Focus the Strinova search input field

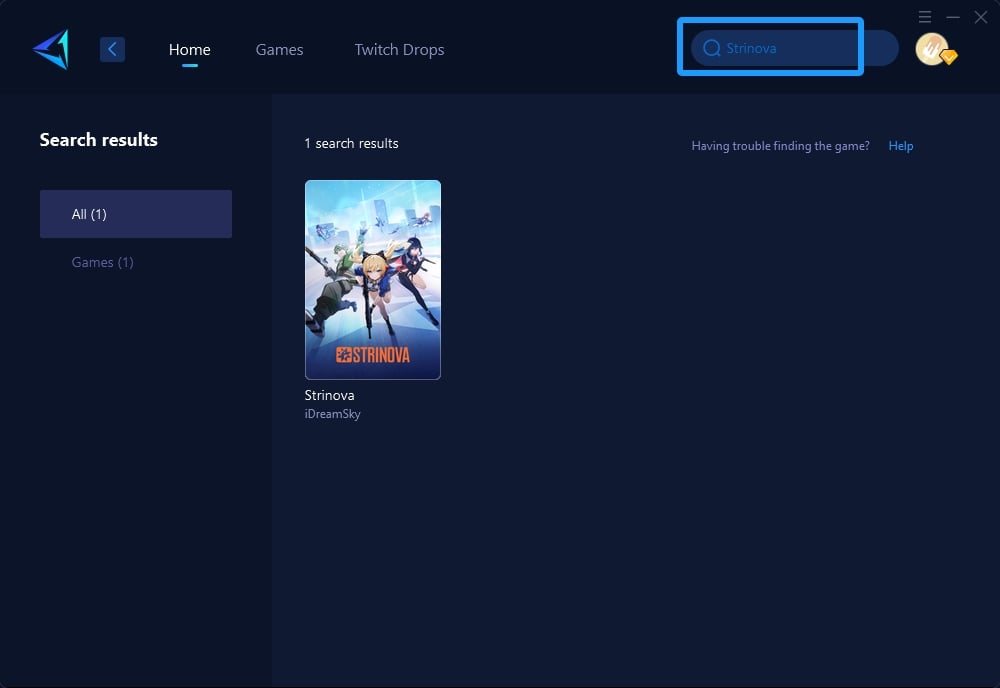point(795,48)
